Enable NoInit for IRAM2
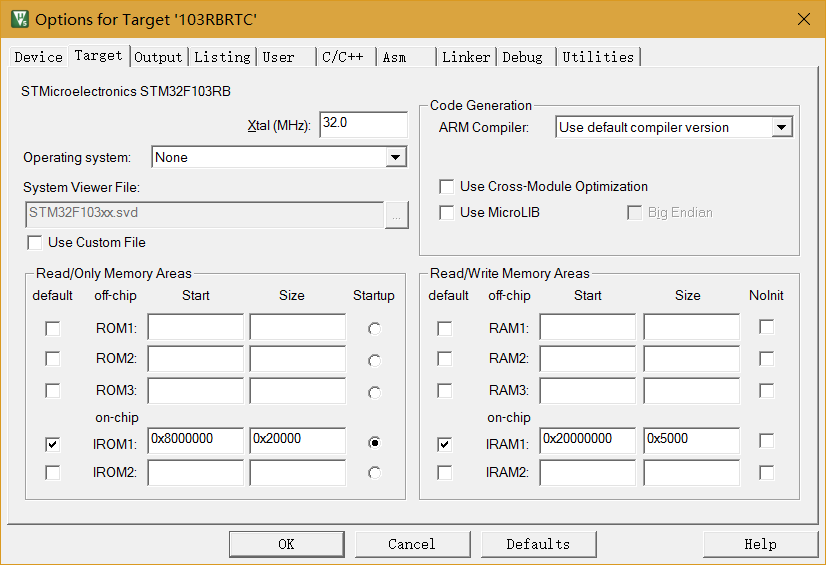Image resolution: width=826 pixels, height=565 pixels. point(766,472)
